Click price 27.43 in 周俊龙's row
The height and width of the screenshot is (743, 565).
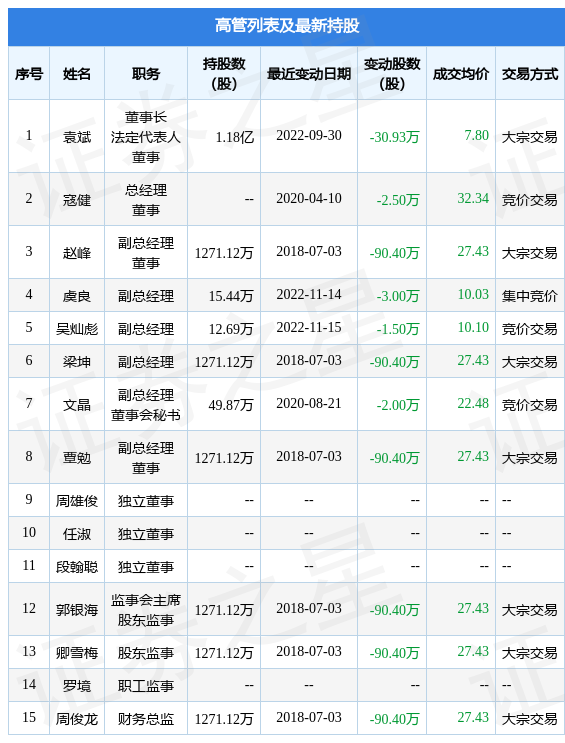click(473, 717)
